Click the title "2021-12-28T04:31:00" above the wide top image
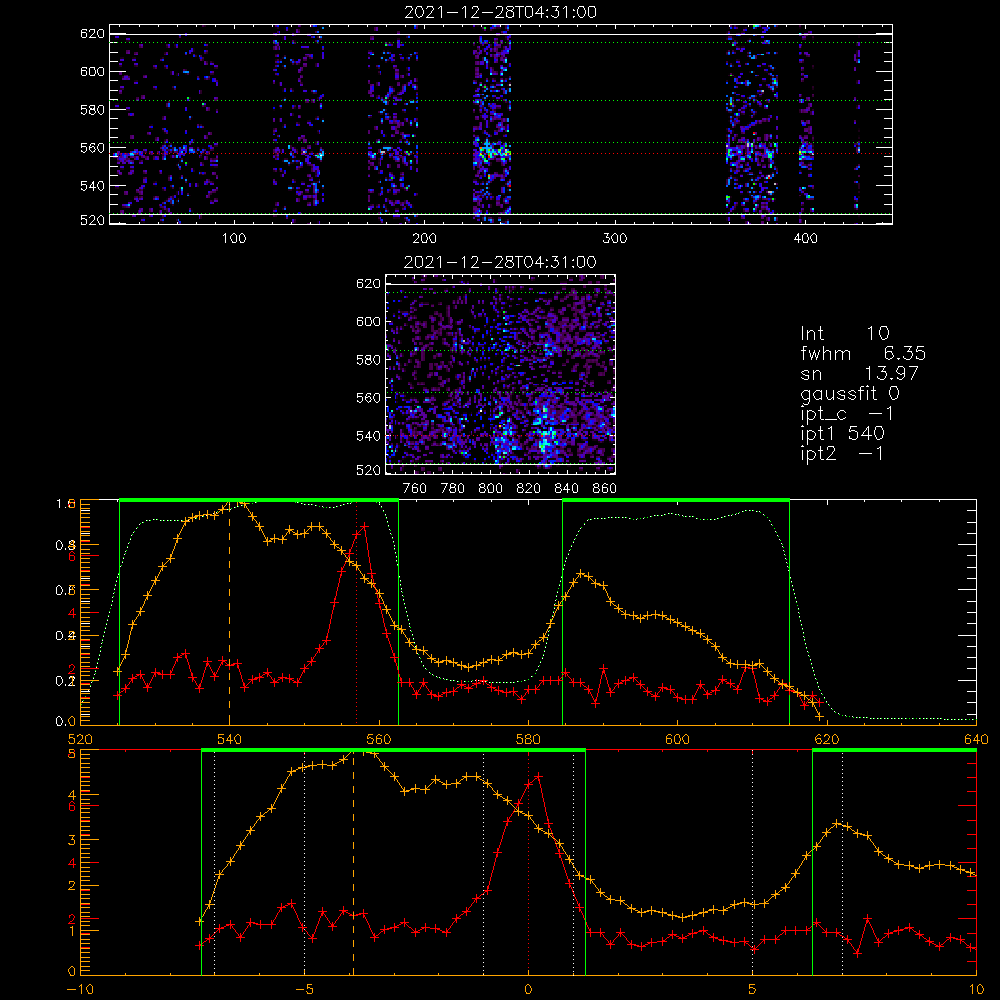This screenshot has width=1000, height=1000. click(501, 12)
